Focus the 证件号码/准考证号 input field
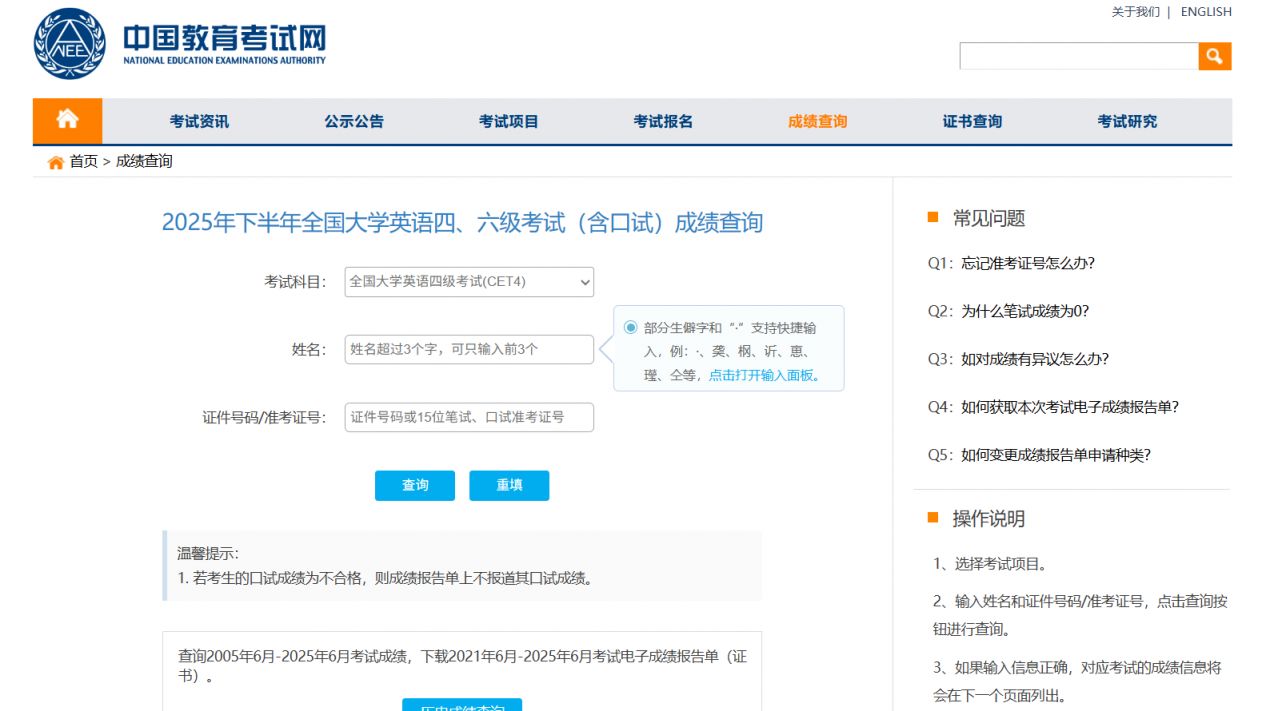Viewport: 1286px width, 711px height. (469, 417)
